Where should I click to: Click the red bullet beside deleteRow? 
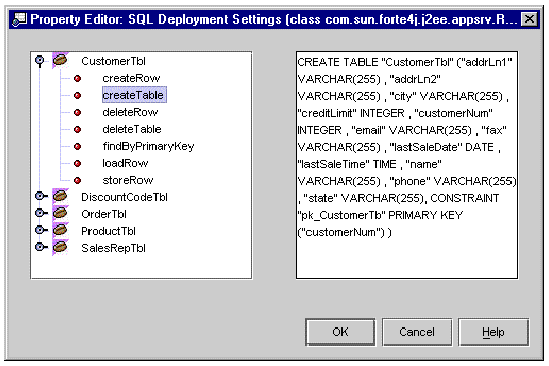click(x=77, y=112)
